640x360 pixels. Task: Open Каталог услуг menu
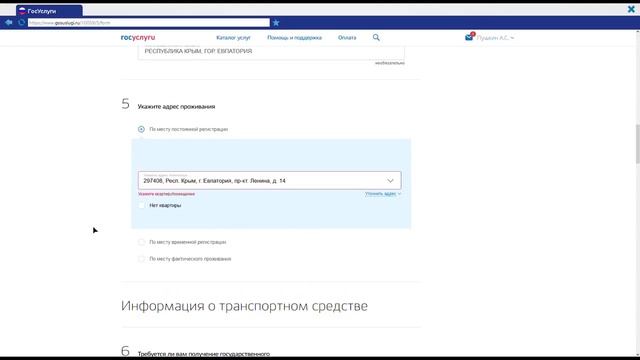point(233,38)
